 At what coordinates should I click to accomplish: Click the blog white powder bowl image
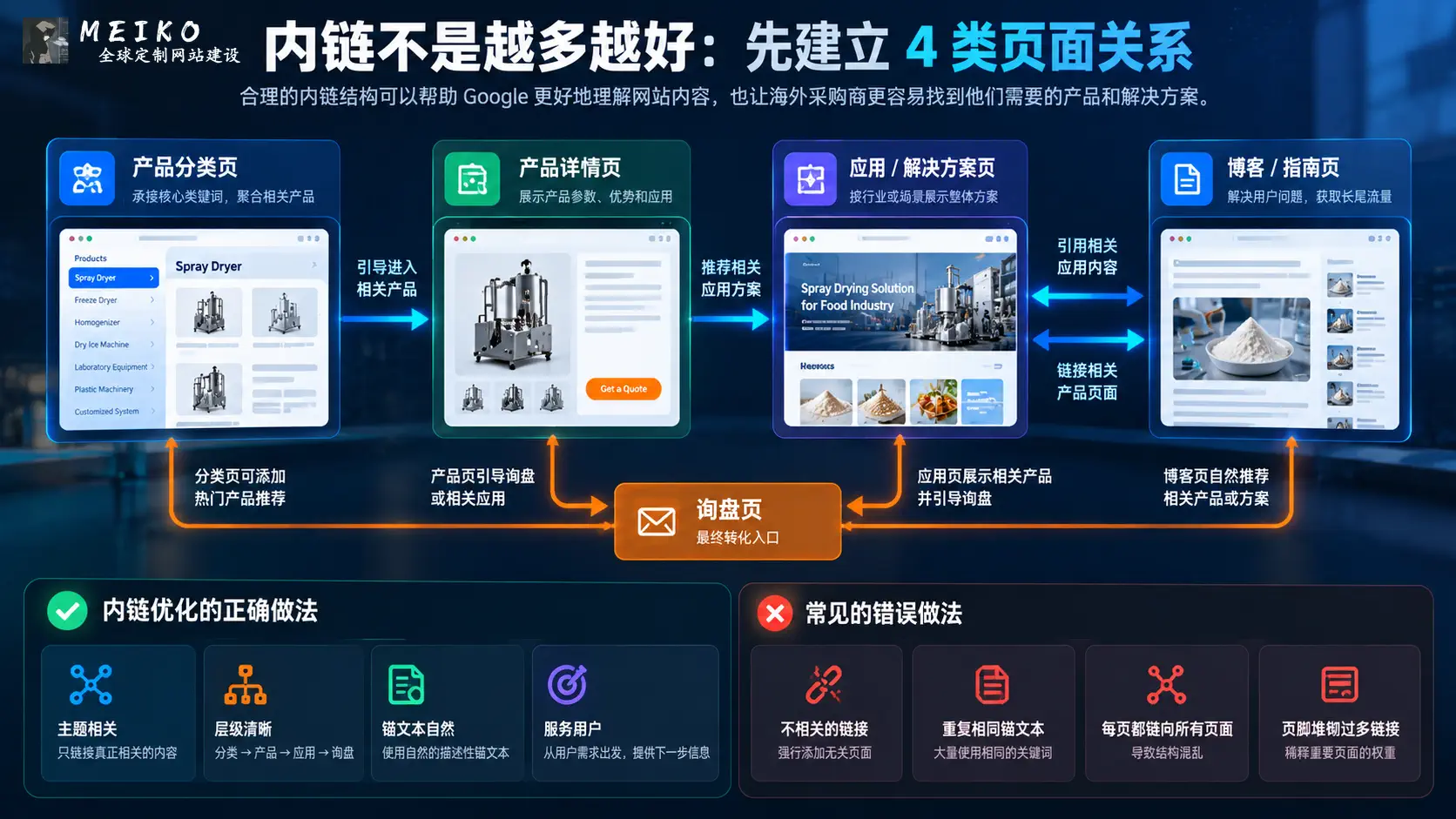[1241, 339]
